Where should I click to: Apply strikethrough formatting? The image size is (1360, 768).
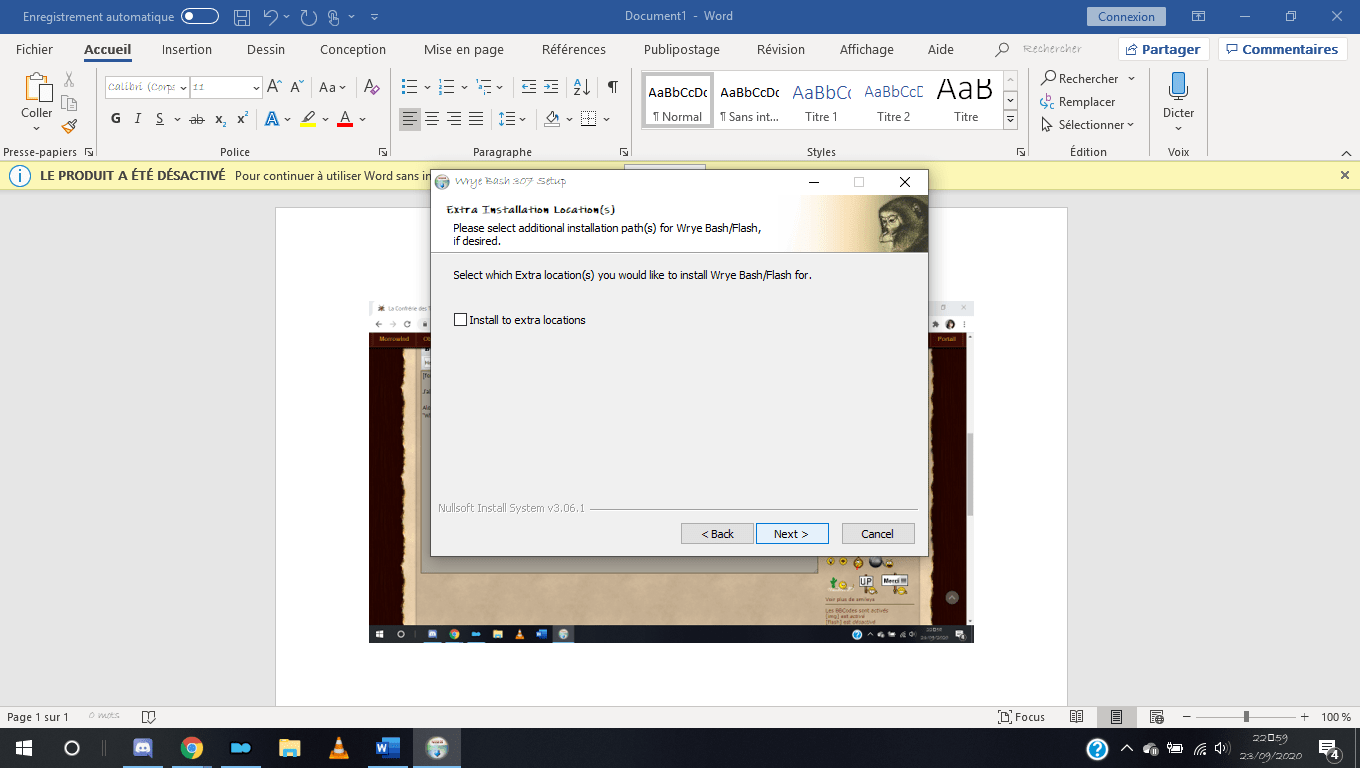[x=197, y=119]
